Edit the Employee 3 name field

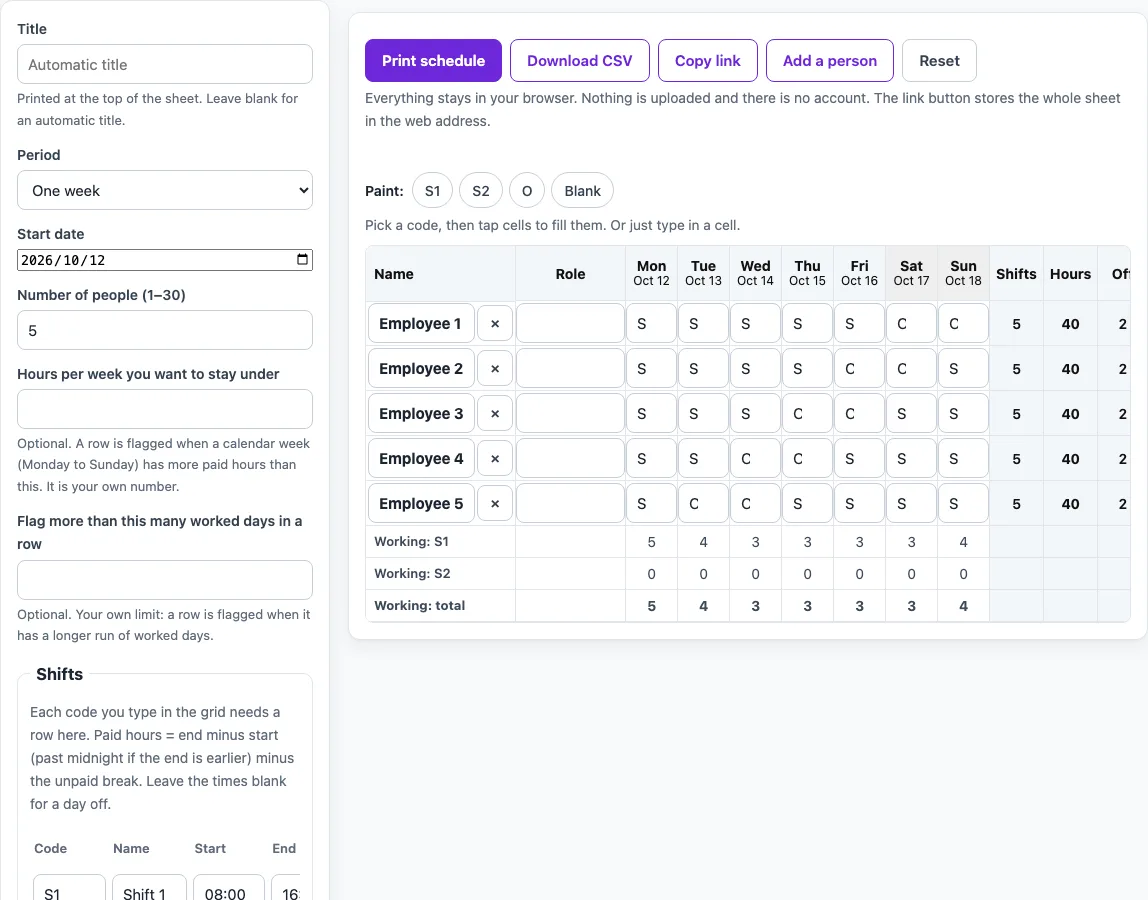[421, 414]
